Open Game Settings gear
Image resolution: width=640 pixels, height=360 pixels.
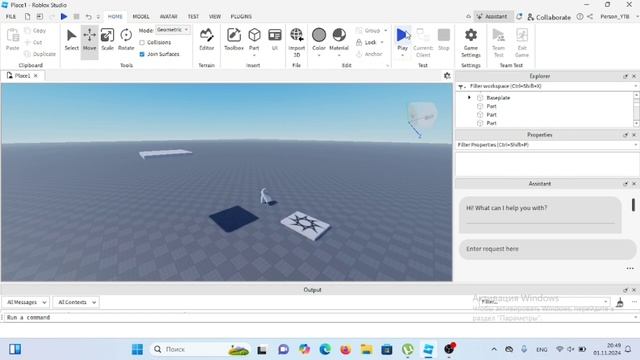[471, 42]
